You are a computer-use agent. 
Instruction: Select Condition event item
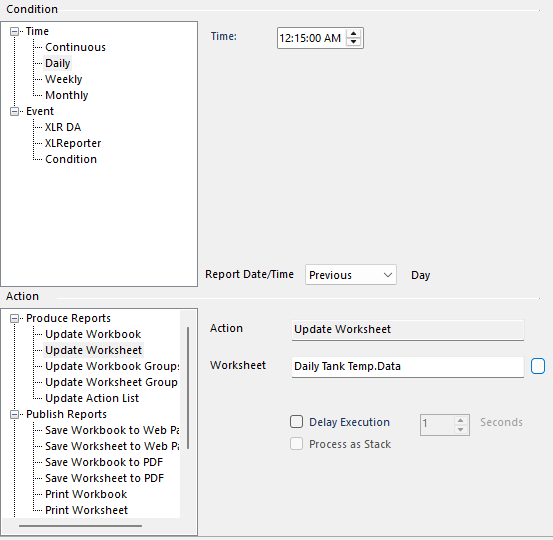click(71, 159)
